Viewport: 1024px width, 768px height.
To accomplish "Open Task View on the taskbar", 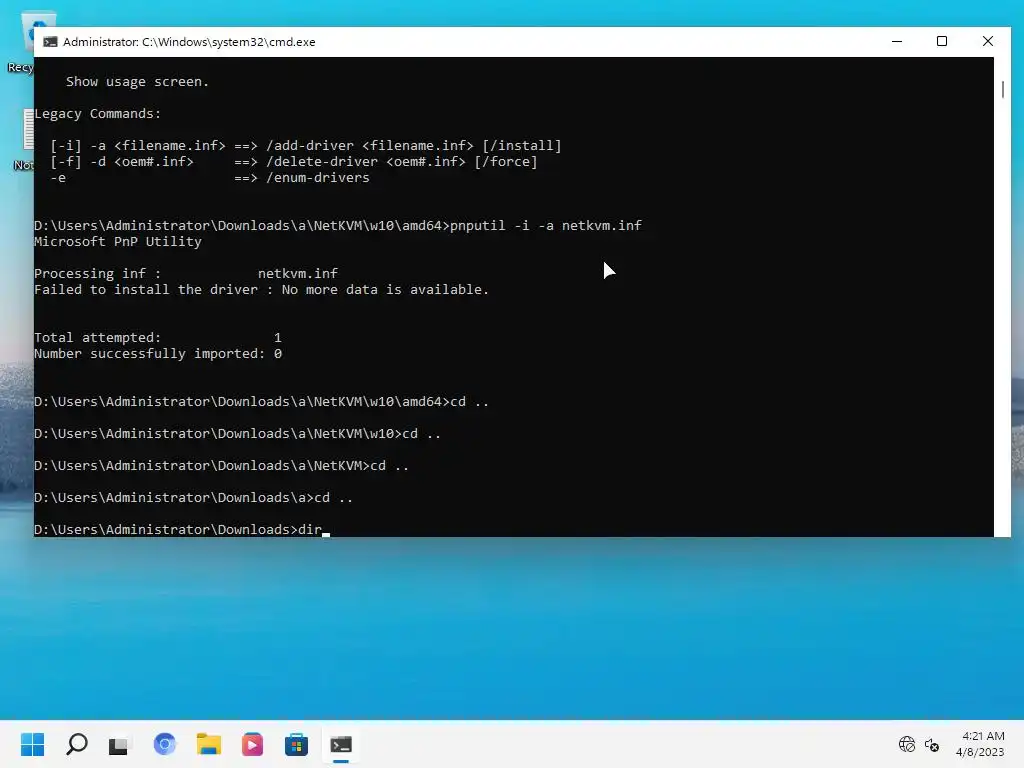I will (119, 744).
